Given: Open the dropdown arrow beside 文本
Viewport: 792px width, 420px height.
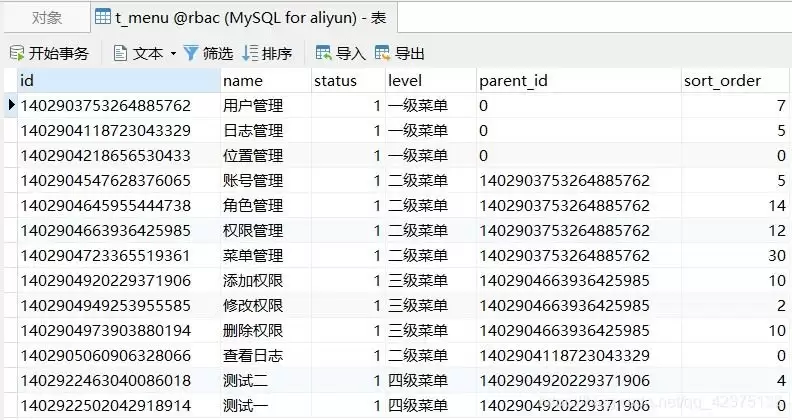Looking at the screenshot, I should [x=173, y=54].
